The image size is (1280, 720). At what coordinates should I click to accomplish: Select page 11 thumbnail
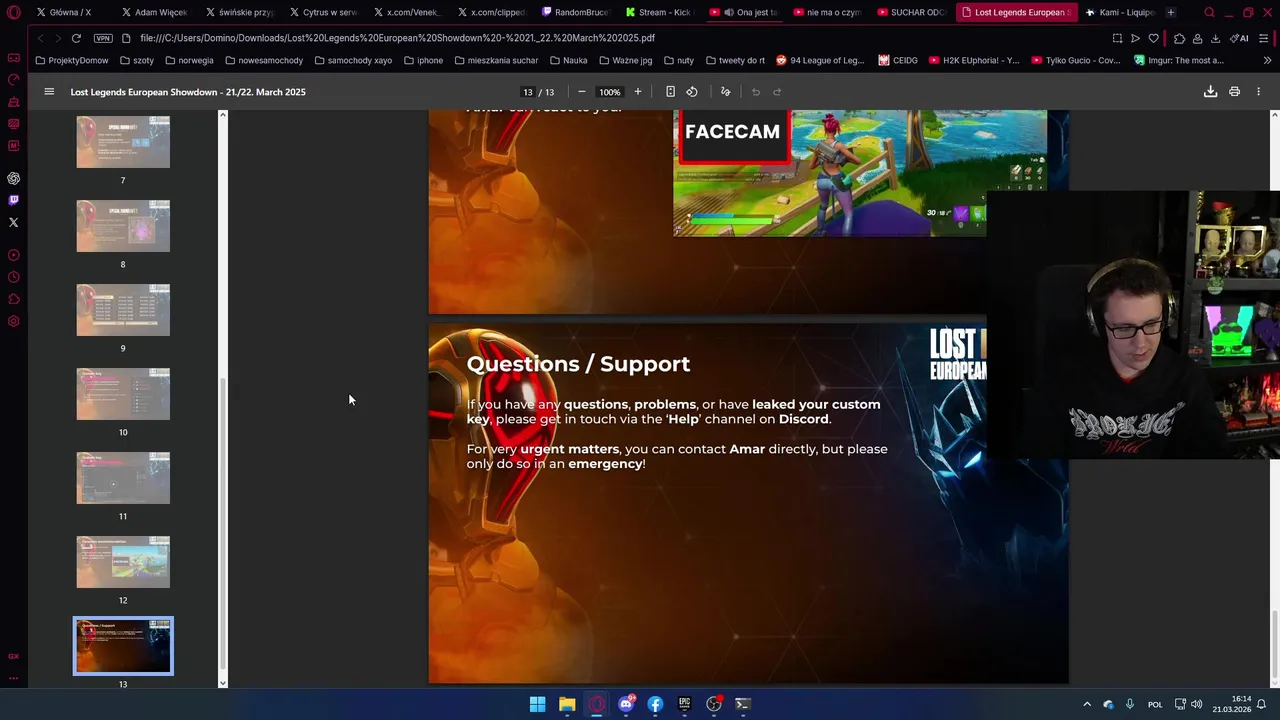click(123, 478)
